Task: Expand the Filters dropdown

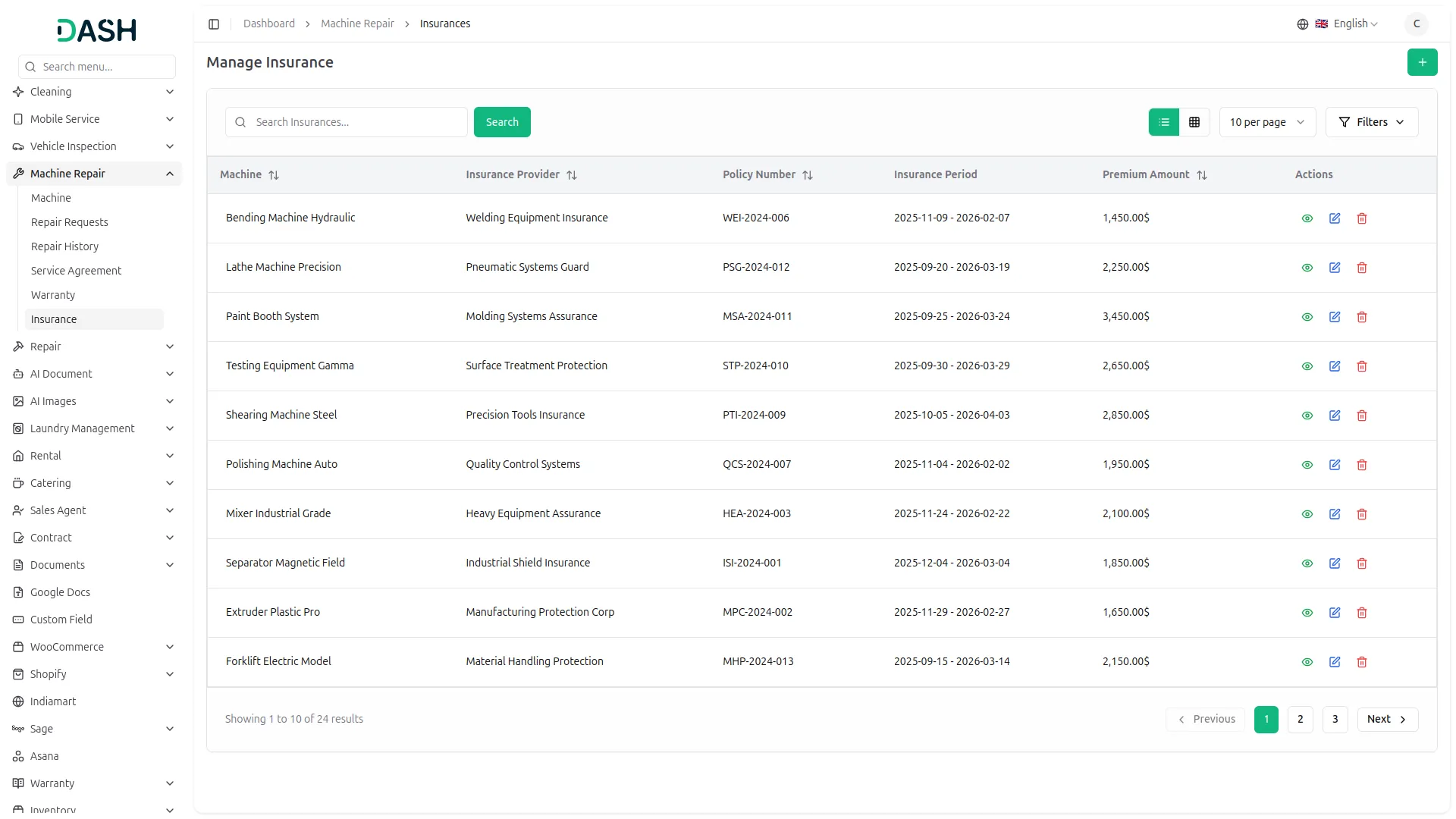Action: click(x=1372, y=122)
